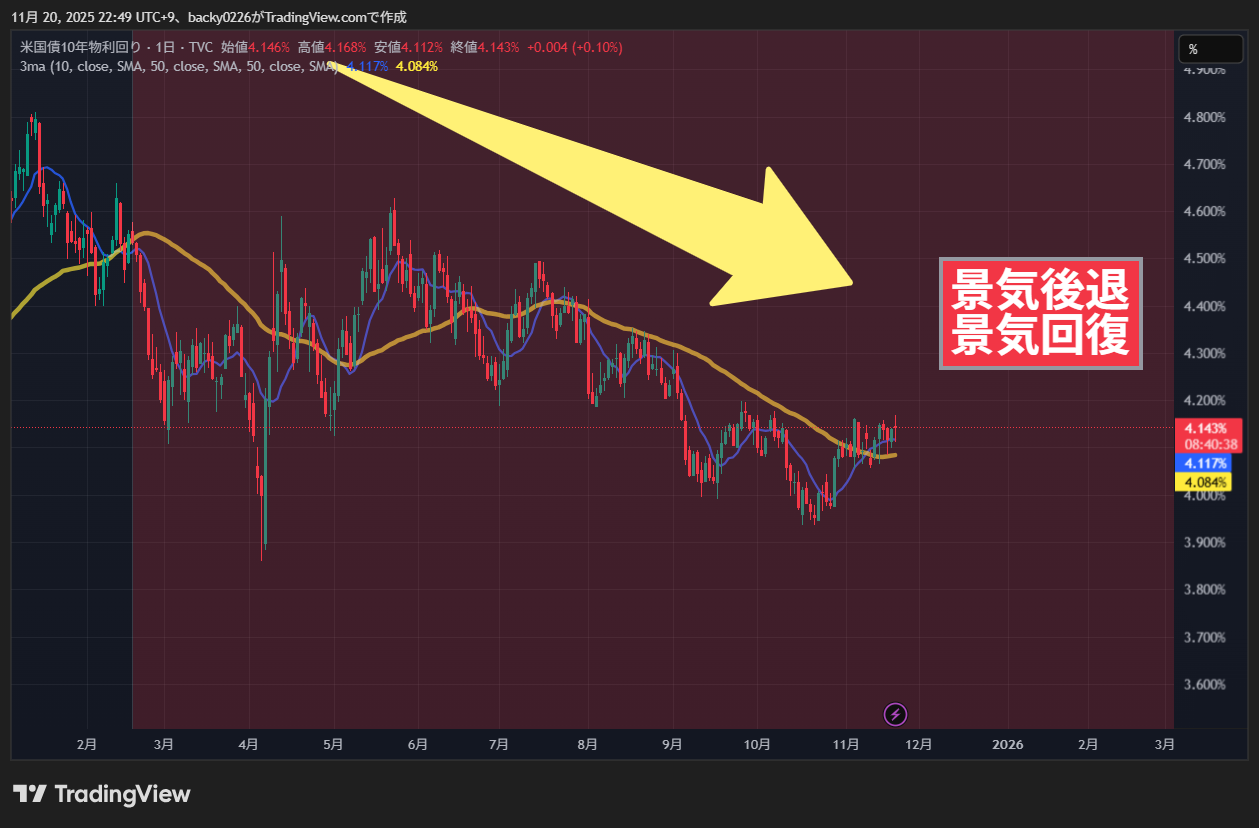The width and height of the screenshot is (1259, 828).
Task: Click the 4.500% level on price axis
Action: pos(1204,259)
